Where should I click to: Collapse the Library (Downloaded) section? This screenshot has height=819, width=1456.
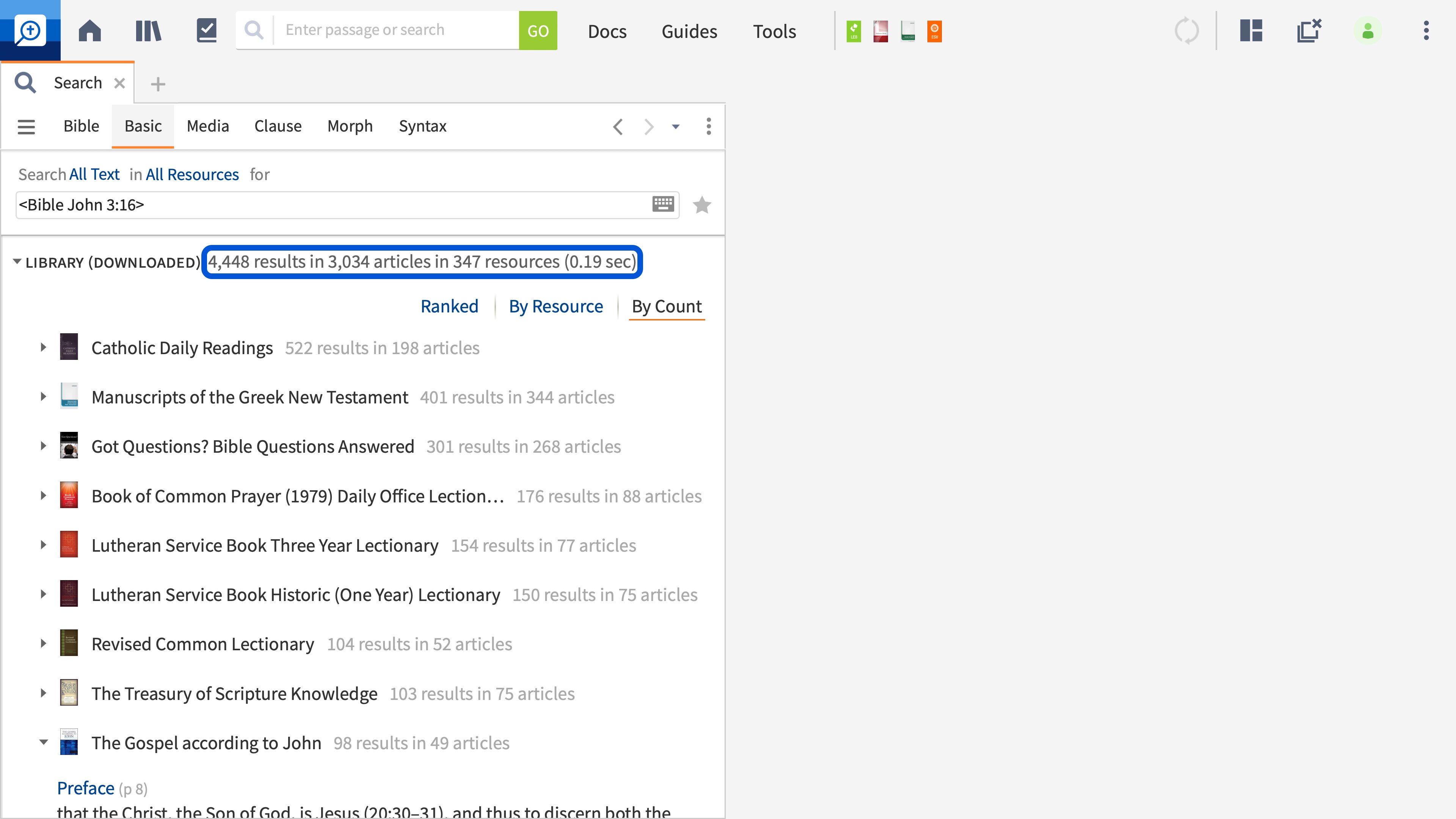(17, 262)
